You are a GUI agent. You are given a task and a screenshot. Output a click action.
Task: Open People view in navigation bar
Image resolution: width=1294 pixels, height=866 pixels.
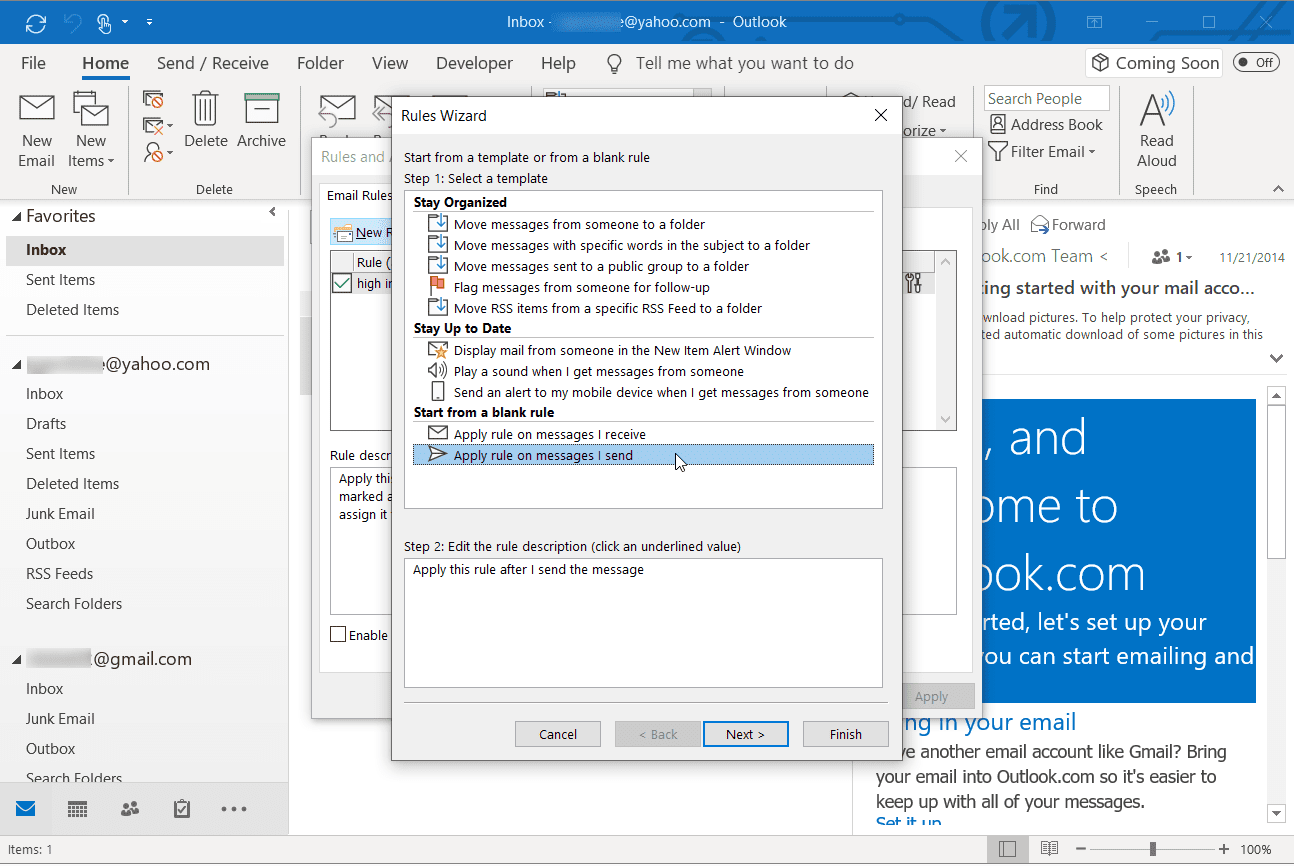(x=130, y=808)
